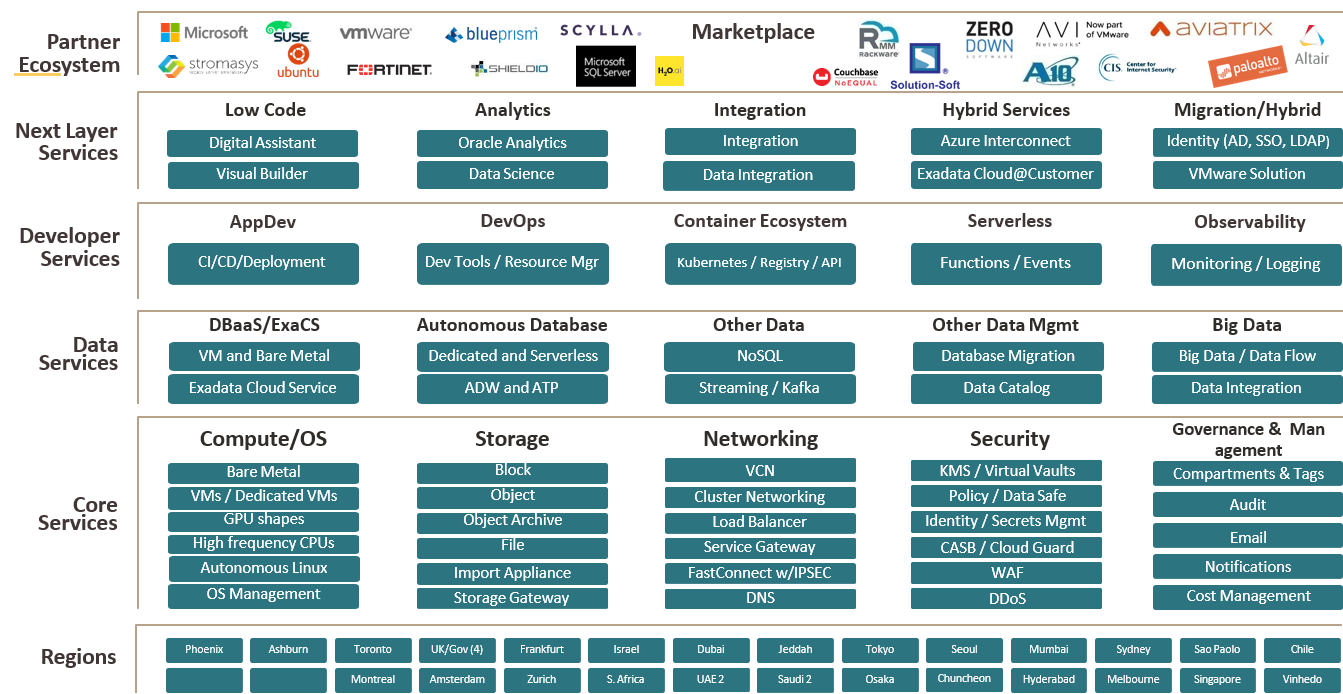Screen dimensions: 1343x694
Task: Select KMS / Virtual Vaults
Action: 1006,471
